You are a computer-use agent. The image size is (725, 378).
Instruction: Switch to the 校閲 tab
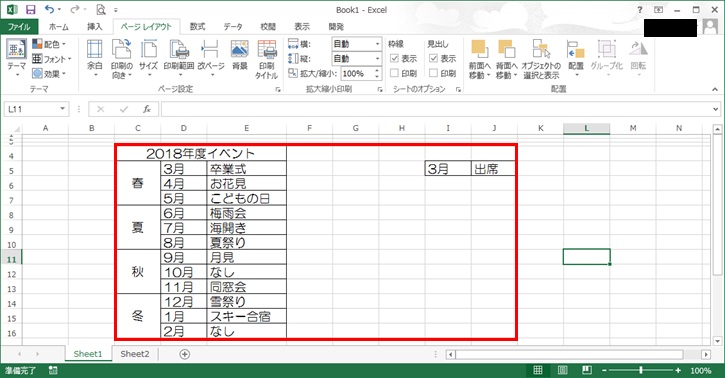click(268, 27)
